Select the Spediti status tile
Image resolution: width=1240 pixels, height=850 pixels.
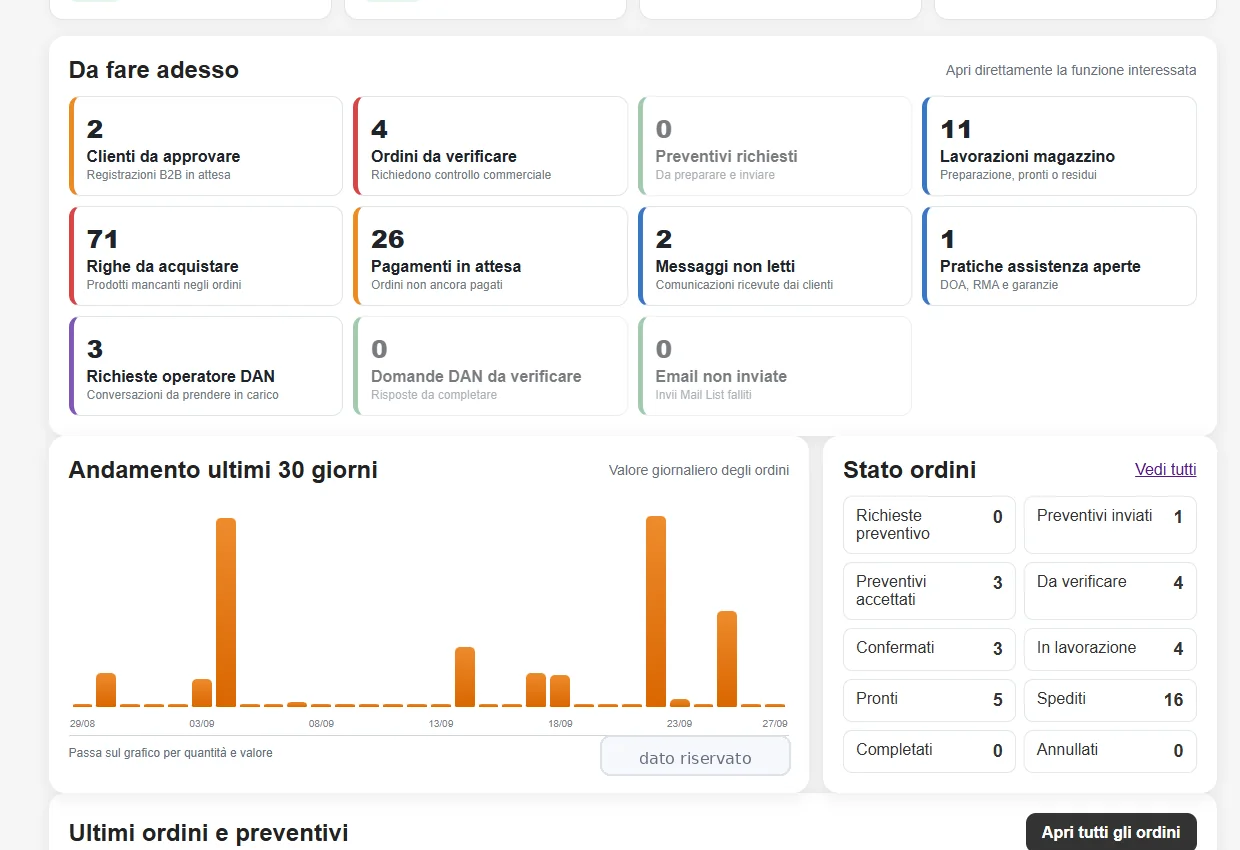tap(1110, 700)
